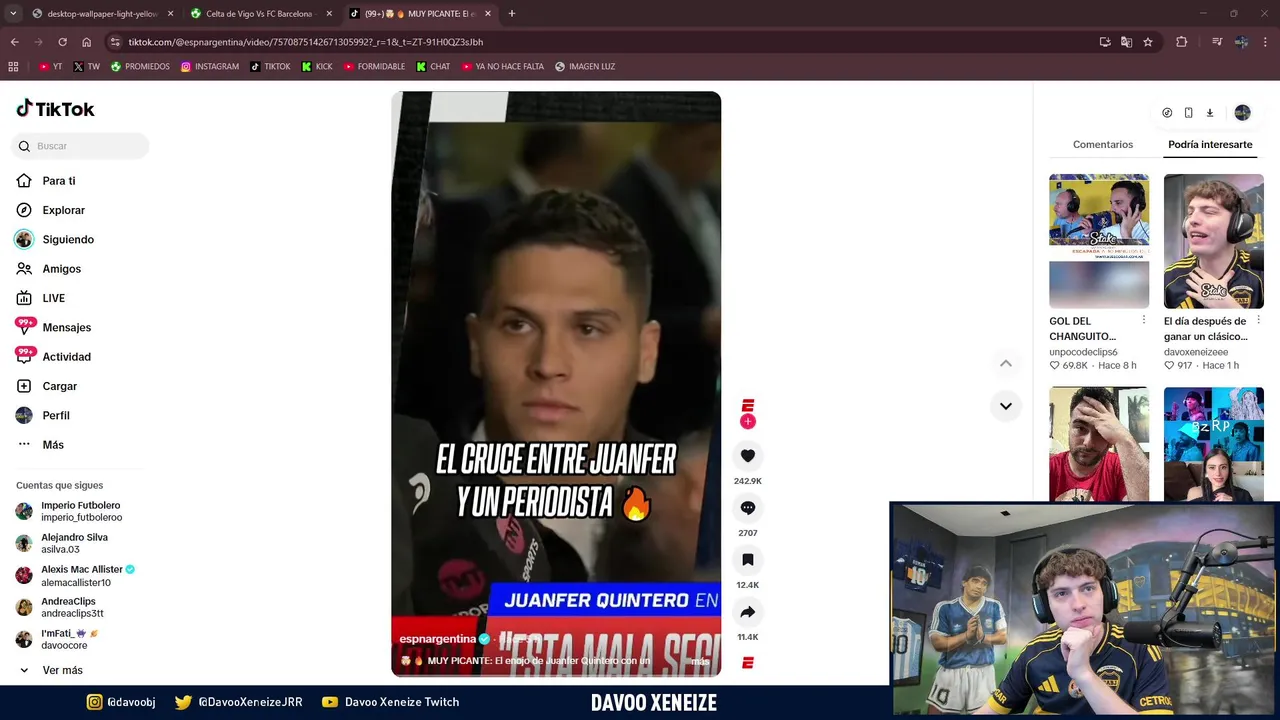The width and height of the screenshot is (1280, 720).
Task: Click the browser home button
Action: [x=87, y=42]
